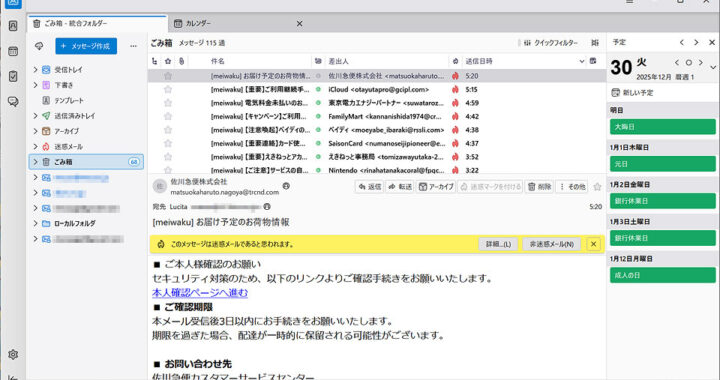
Task: Close the カレンダー tab
Action: point(299,23)
